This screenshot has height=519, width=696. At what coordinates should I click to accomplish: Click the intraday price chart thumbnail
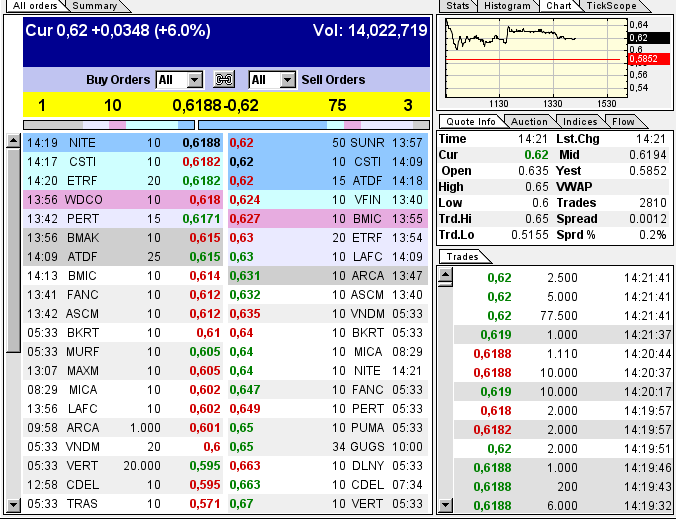pyautogui.click(x=536, y=58)
